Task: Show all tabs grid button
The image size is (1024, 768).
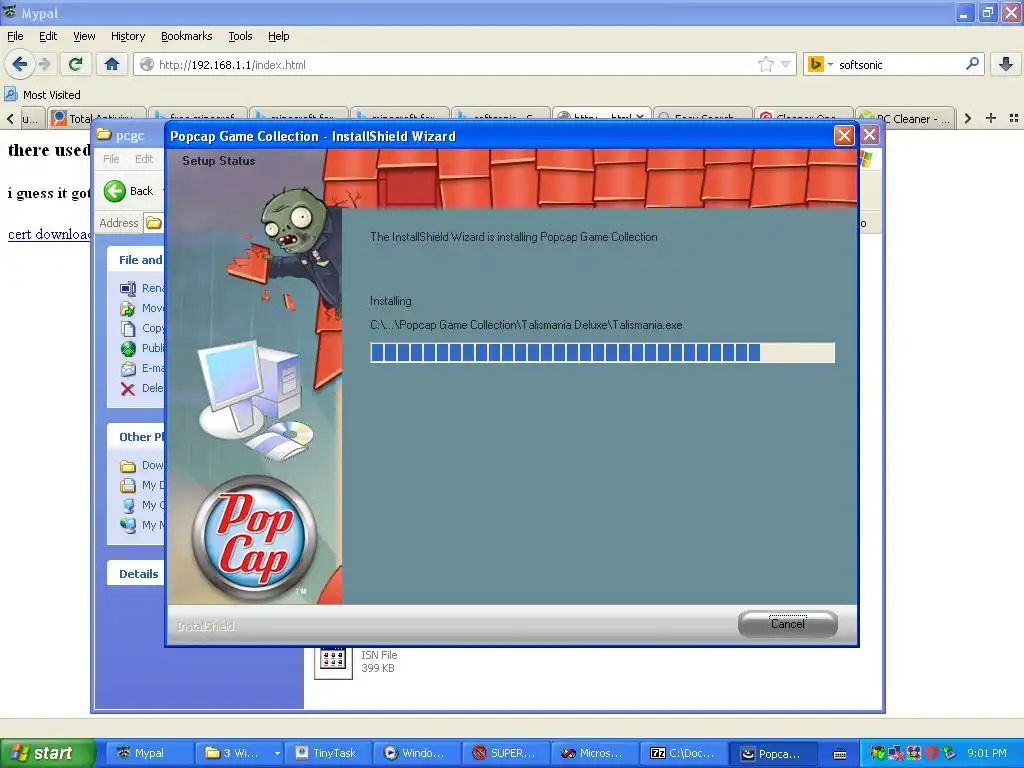Action: [x=1014, y=118]
